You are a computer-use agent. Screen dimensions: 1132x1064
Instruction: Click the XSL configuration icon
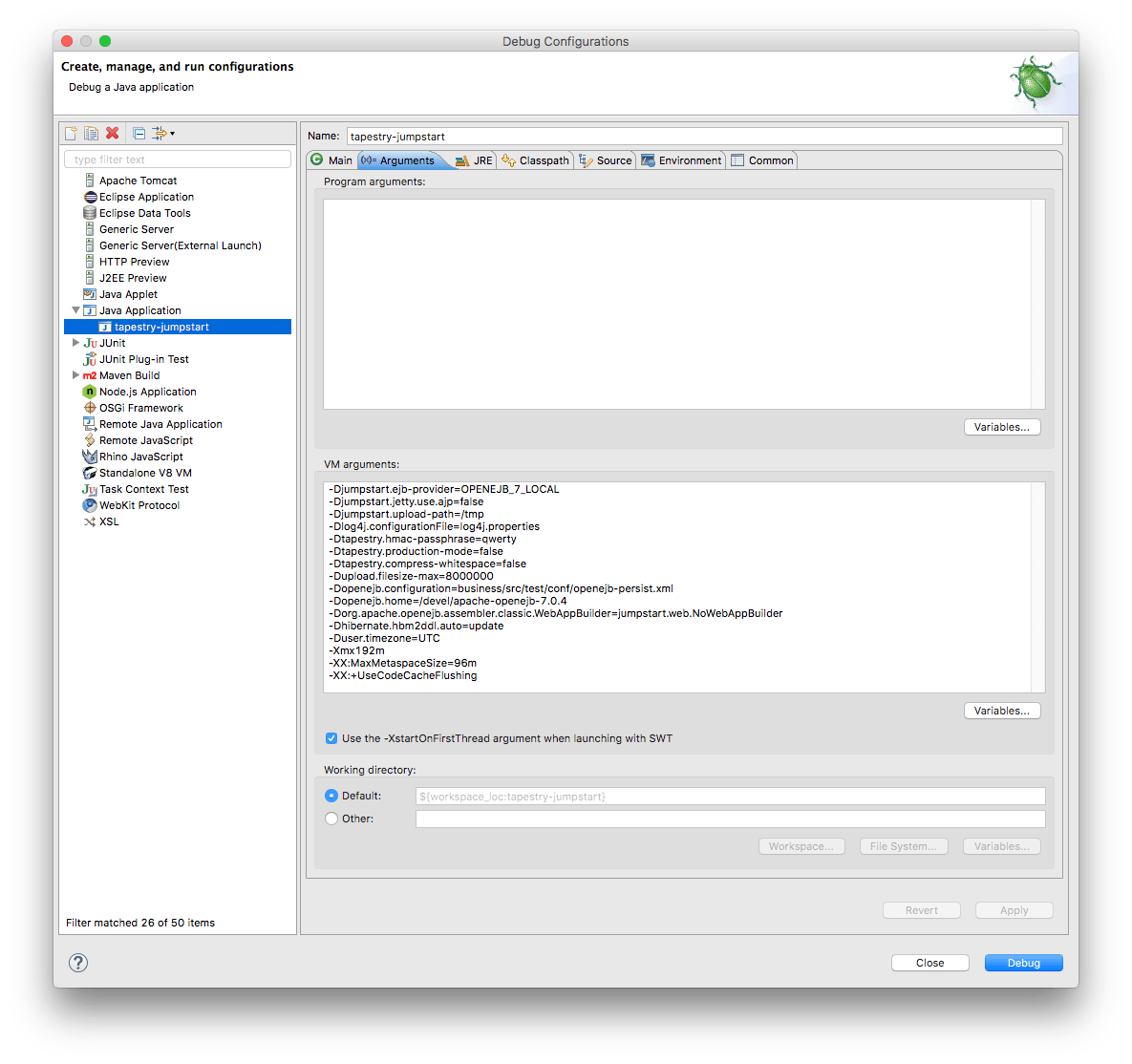90,521
